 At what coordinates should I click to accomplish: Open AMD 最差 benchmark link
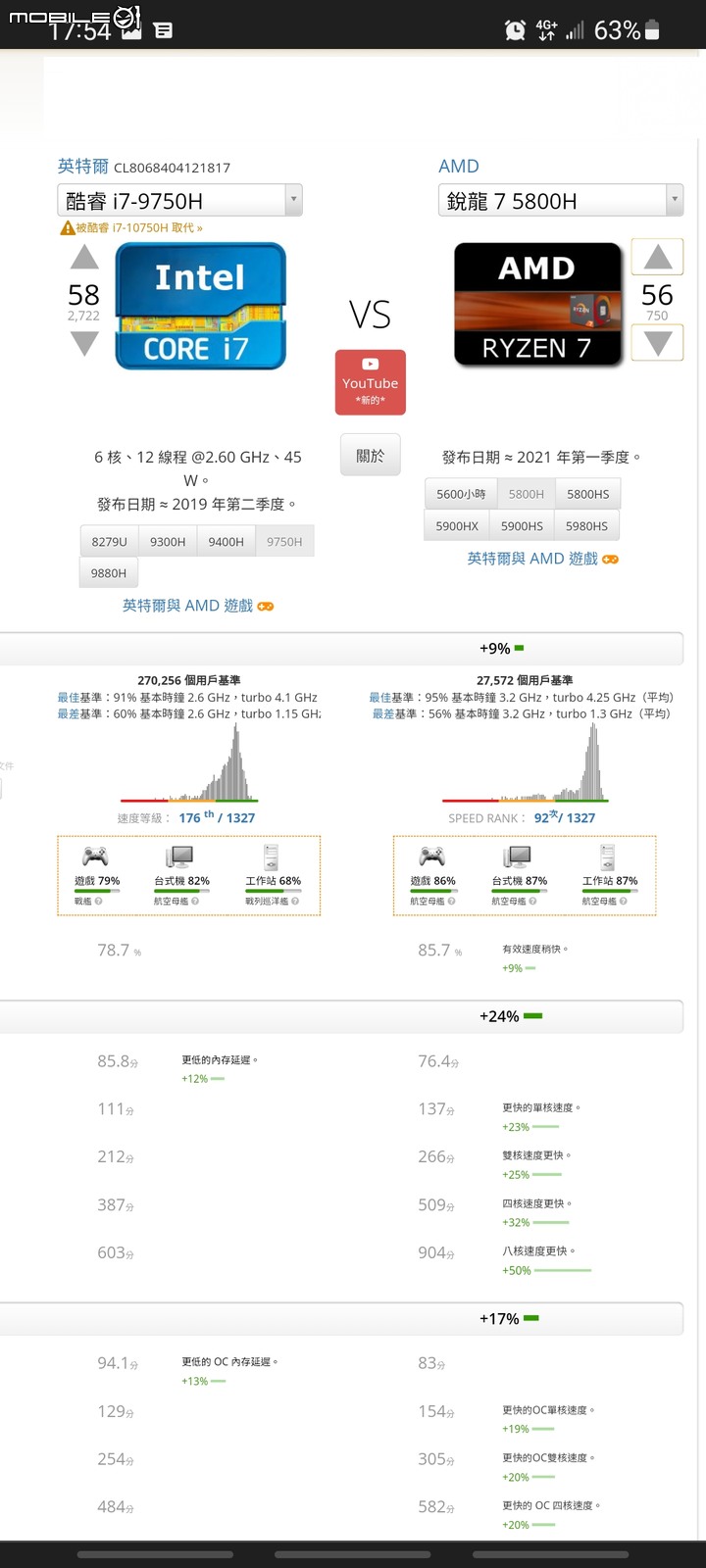(x=383, y=713)
